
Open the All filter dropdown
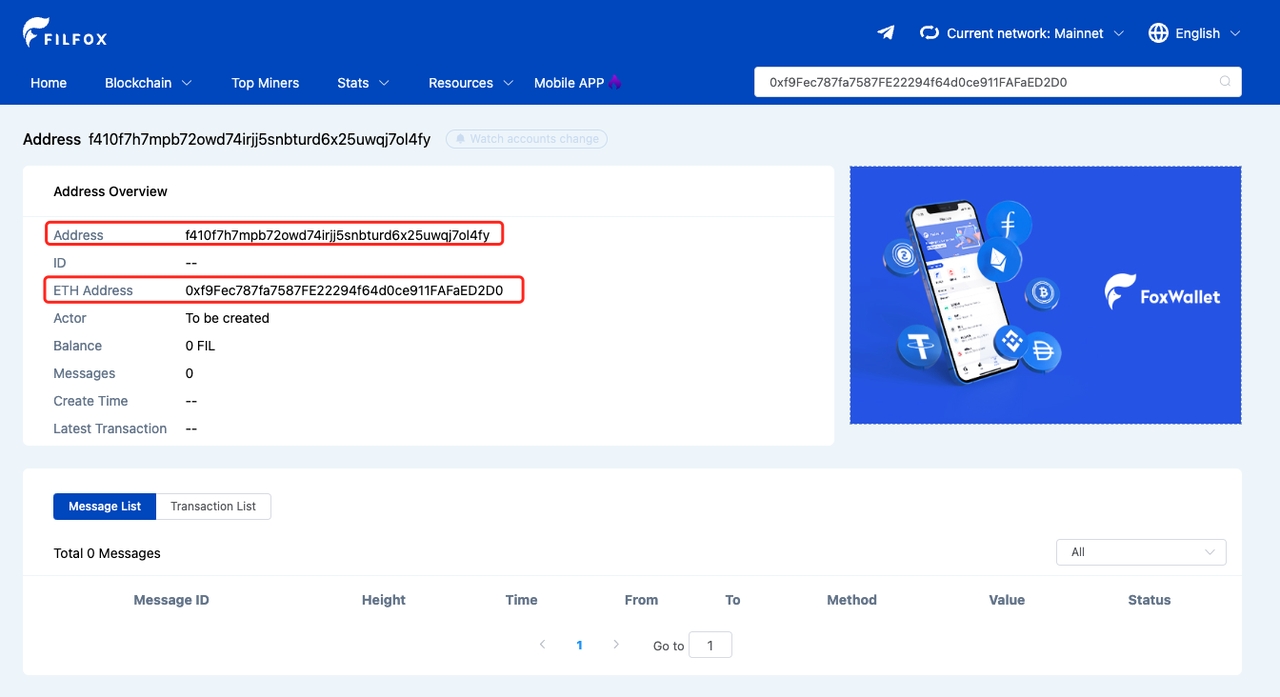tap(1140, 552)
